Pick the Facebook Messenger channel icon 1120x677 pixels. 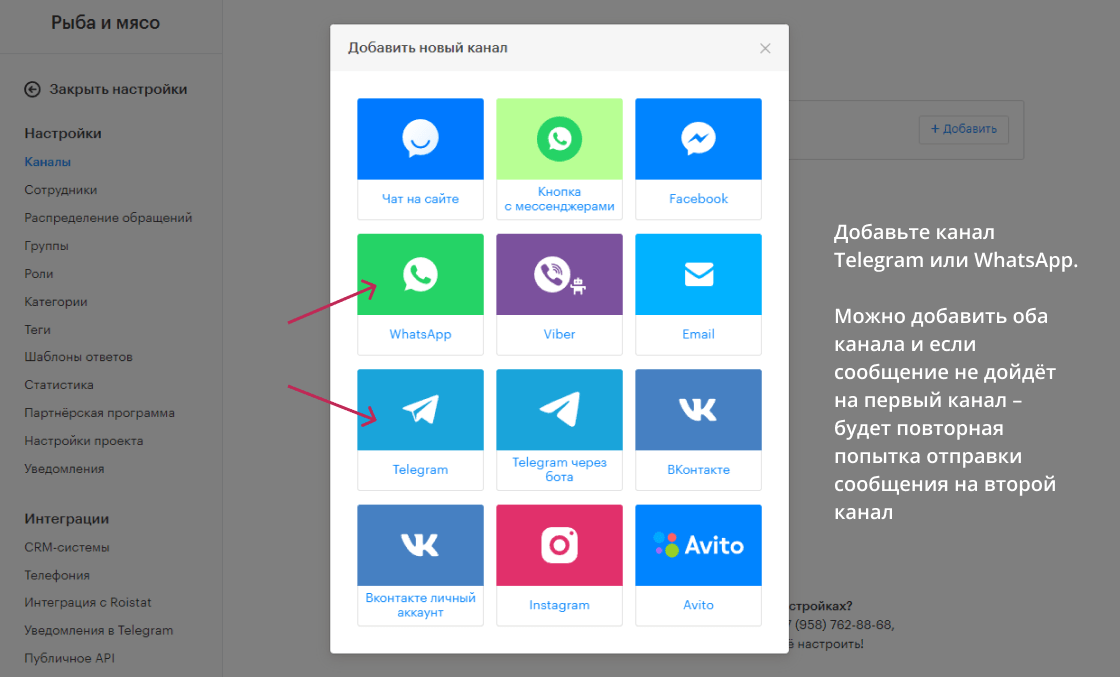coord(698,139)
